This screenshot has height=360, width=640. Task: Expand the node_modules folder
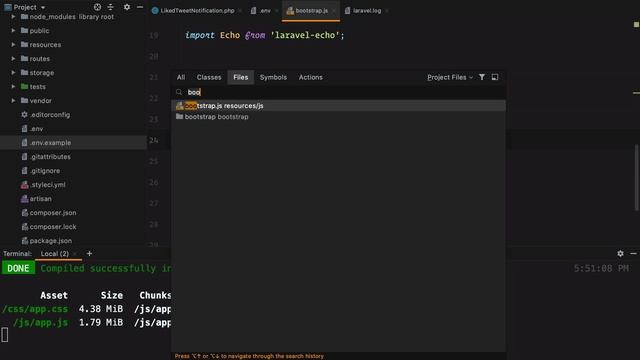[13, 17]
